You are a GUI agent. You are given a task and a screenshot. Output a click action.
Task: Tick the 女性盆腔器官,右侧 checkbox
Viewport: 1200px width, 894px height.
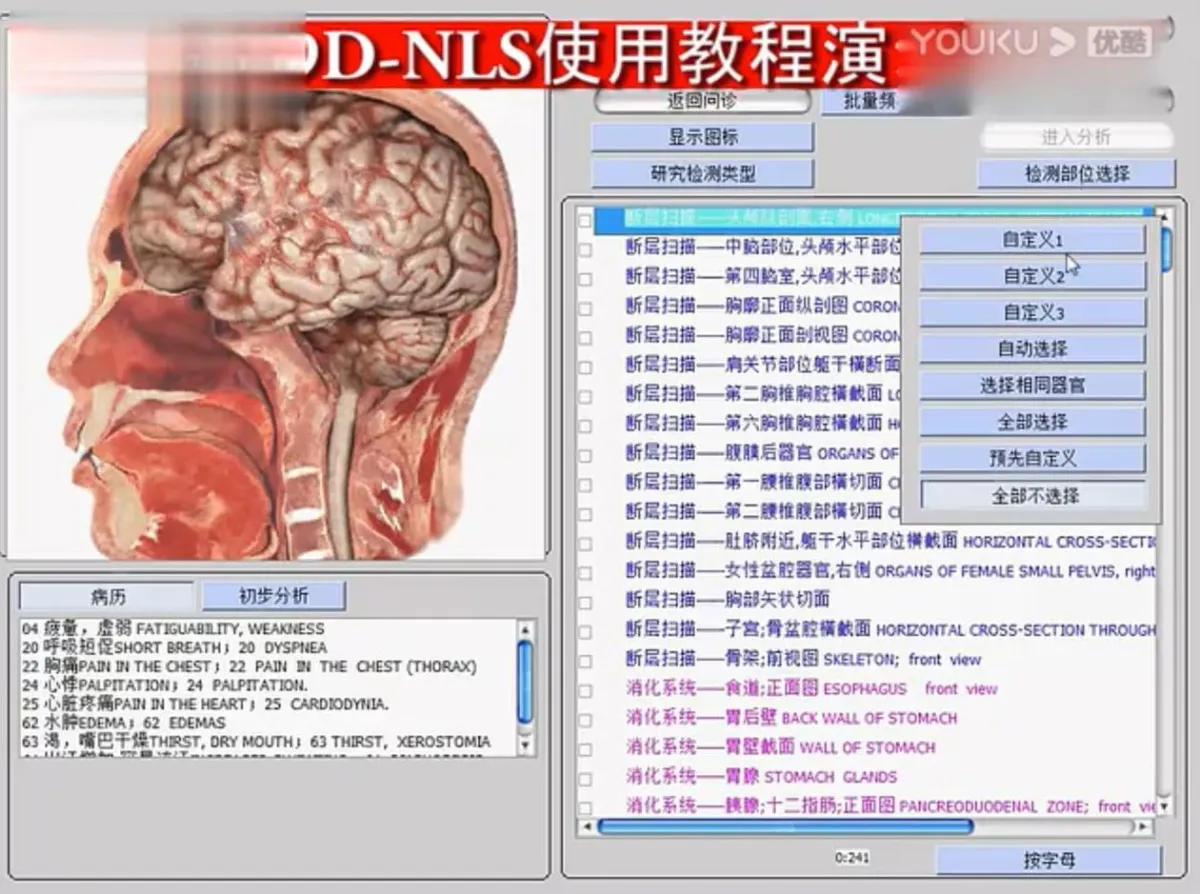pos(585,572)
